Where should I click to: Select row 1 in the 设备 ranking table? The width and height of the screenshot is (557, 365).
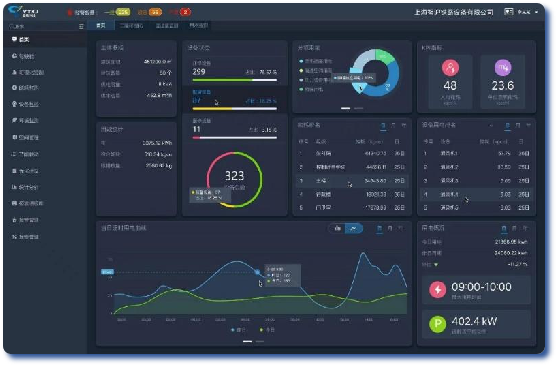pos(476,153)
